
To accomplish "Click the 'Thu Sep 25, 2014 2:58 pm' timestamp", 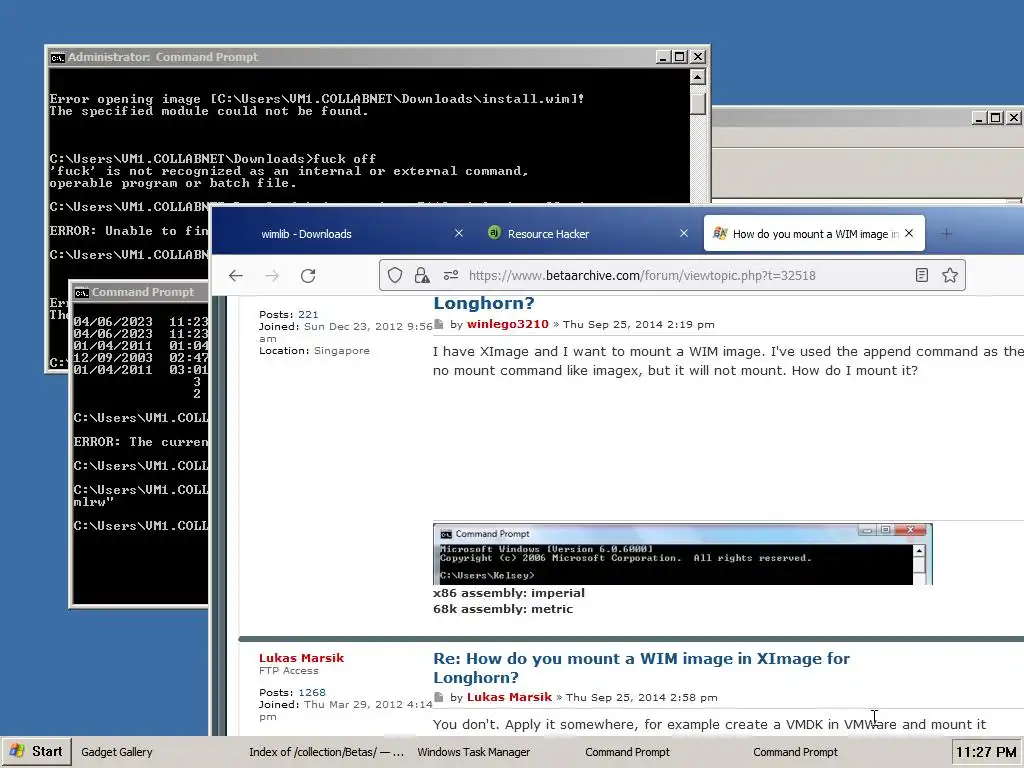I will 641,697.
